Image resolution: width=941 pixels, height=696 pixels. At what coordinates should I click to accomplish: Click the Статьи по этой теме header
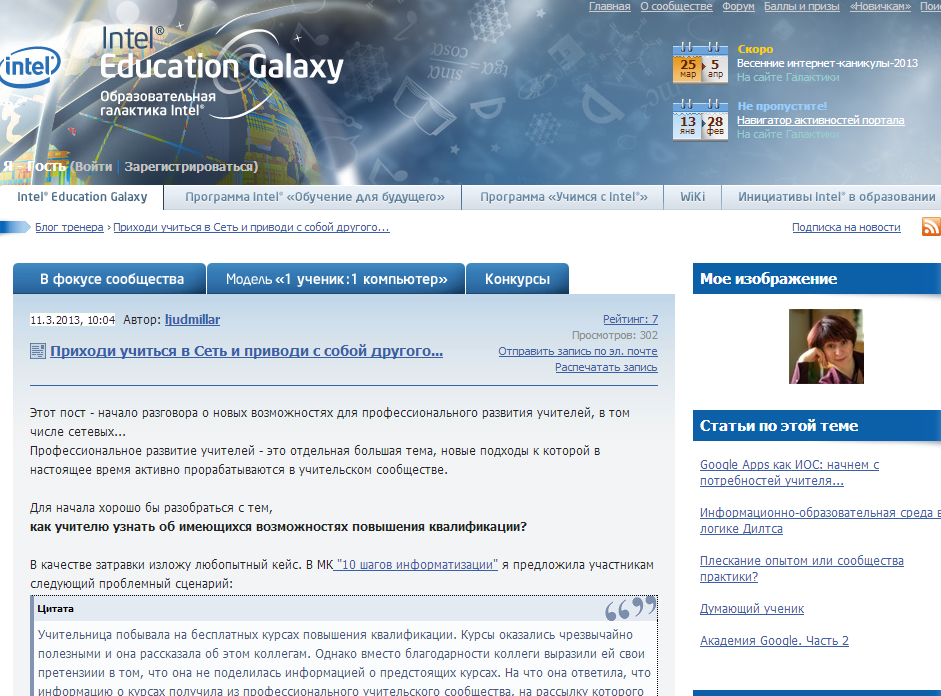817,425
